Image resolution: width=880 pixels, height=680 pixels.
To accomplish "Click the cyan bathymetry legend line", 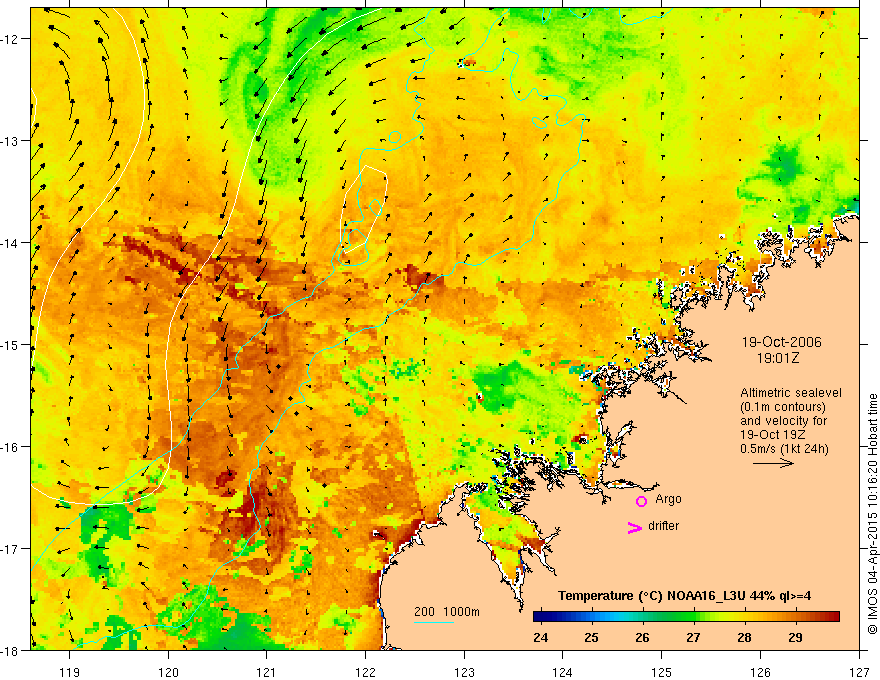I will pos(433,622).
